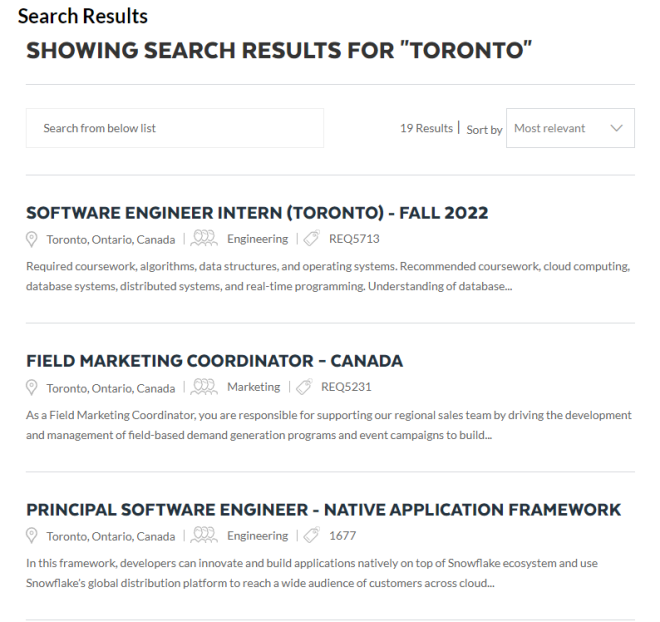
Task: Open Software Engineer Intern (Toronto) - Fall 2022
Action: tap(257, 213)
